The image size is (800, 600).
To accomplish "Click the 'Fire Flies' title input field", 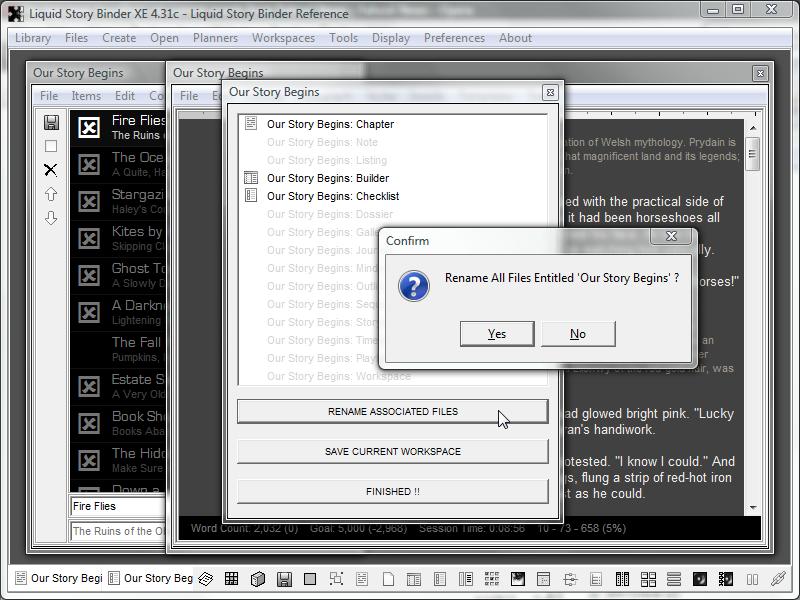I will point(118,506).
